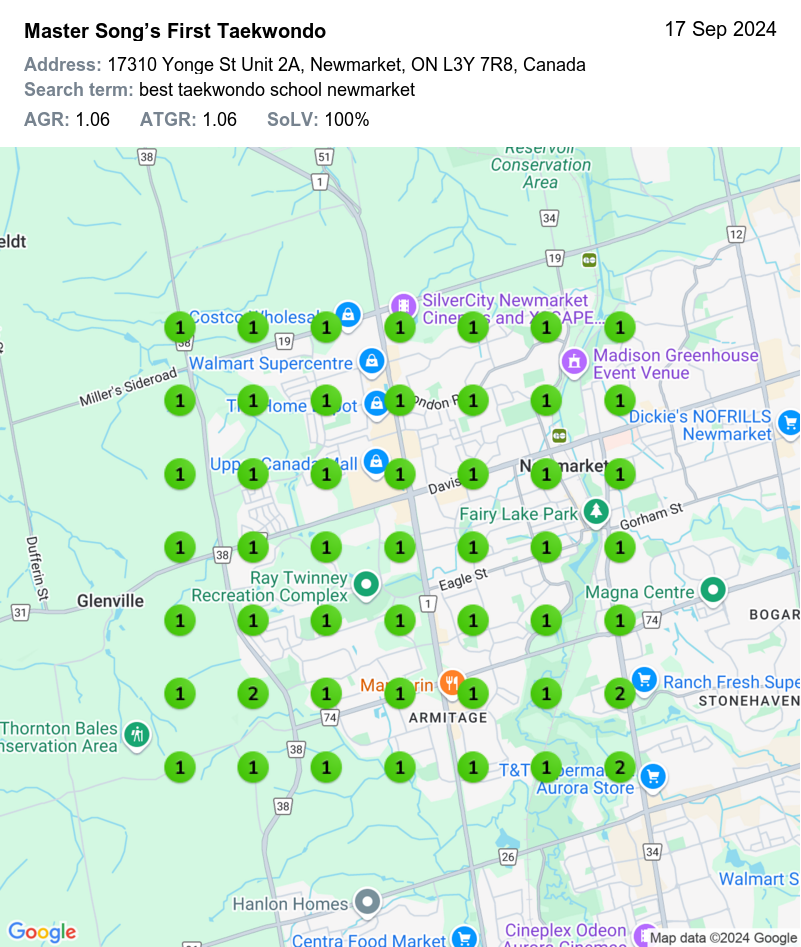Click the Centra Food Market cart pin
The height and width of the screenshot is (947, 801).
point(464,938)
